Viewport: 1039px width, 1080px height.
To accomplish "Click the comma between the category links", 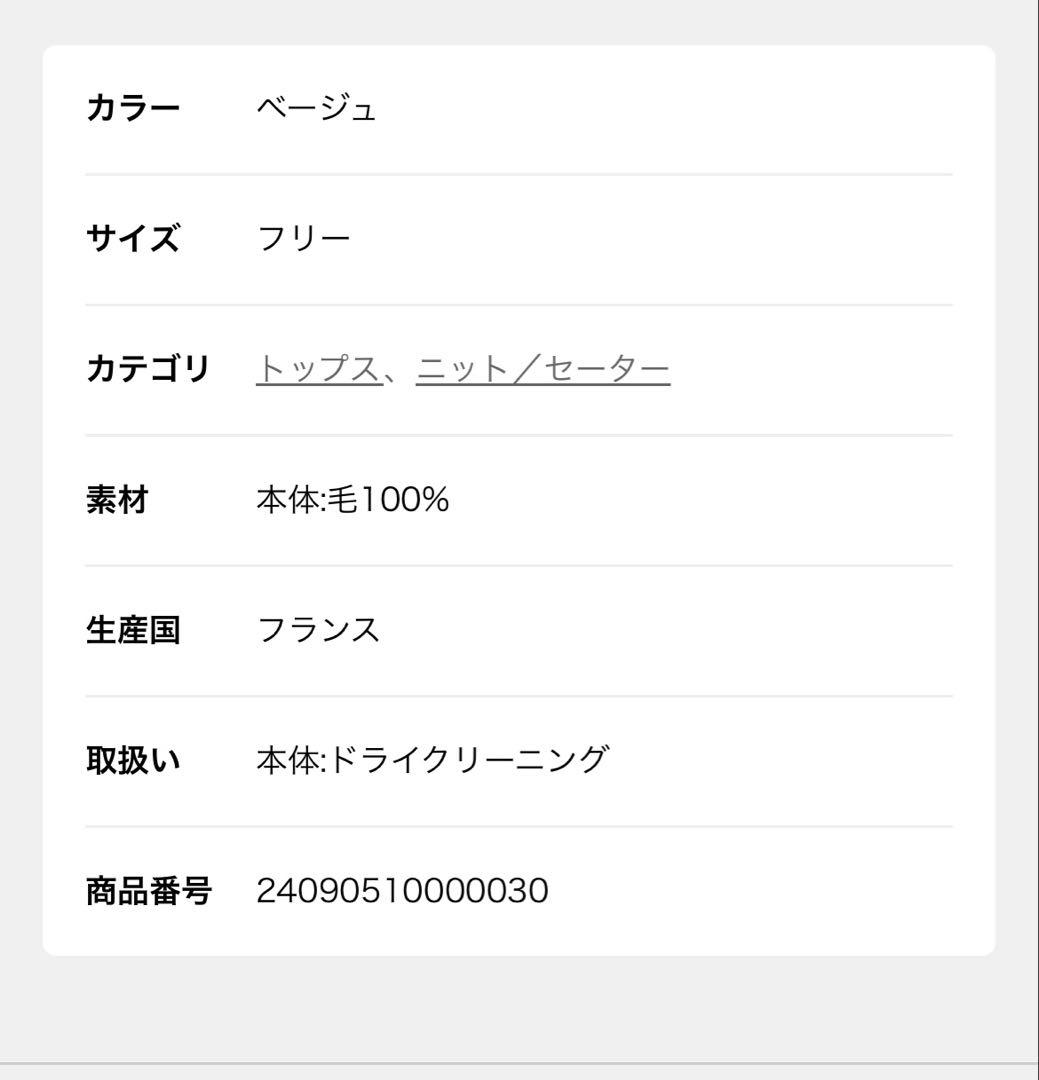I will [399, 374].
